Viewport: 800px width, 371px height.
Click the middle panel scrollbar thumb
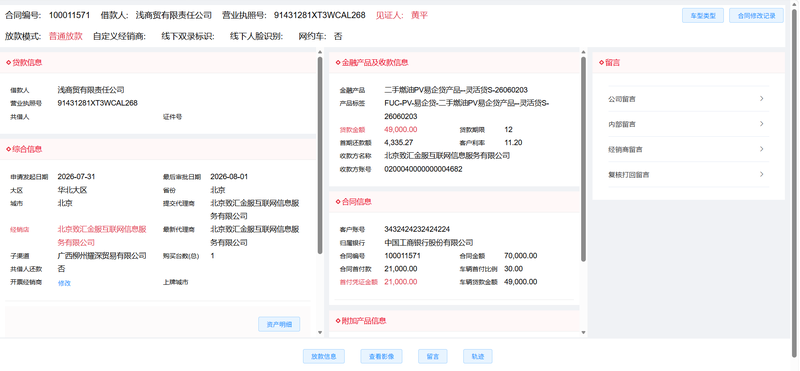584,159
